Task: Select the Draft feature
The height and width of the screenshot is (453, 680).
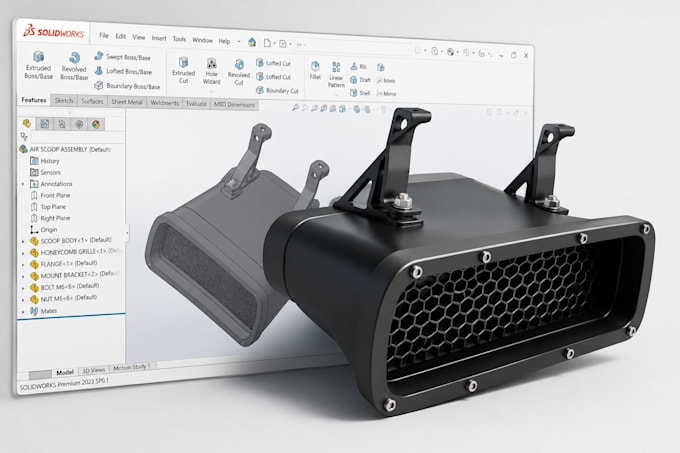Action: [x=360, y=80]
